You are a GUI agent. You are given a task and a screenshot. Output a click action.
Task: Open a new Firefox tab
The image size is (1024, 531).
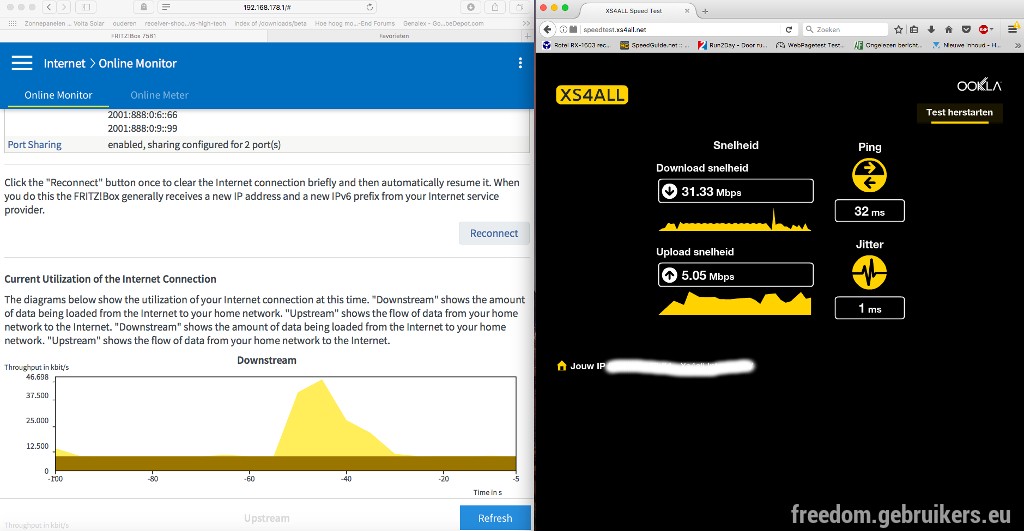705,10
